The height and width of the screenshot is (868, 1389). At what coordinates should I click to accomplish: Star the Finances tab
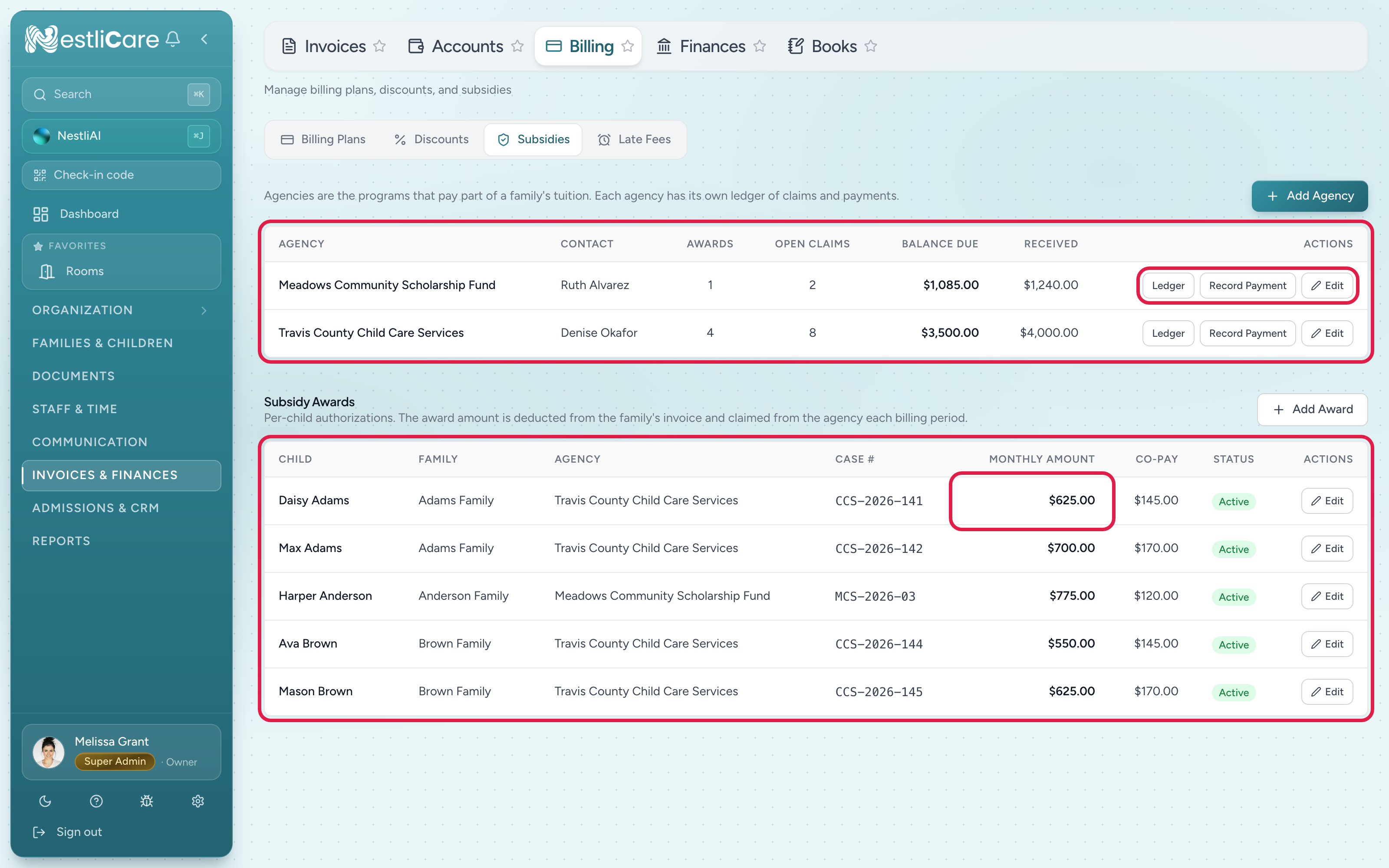[x=759, y=46]
